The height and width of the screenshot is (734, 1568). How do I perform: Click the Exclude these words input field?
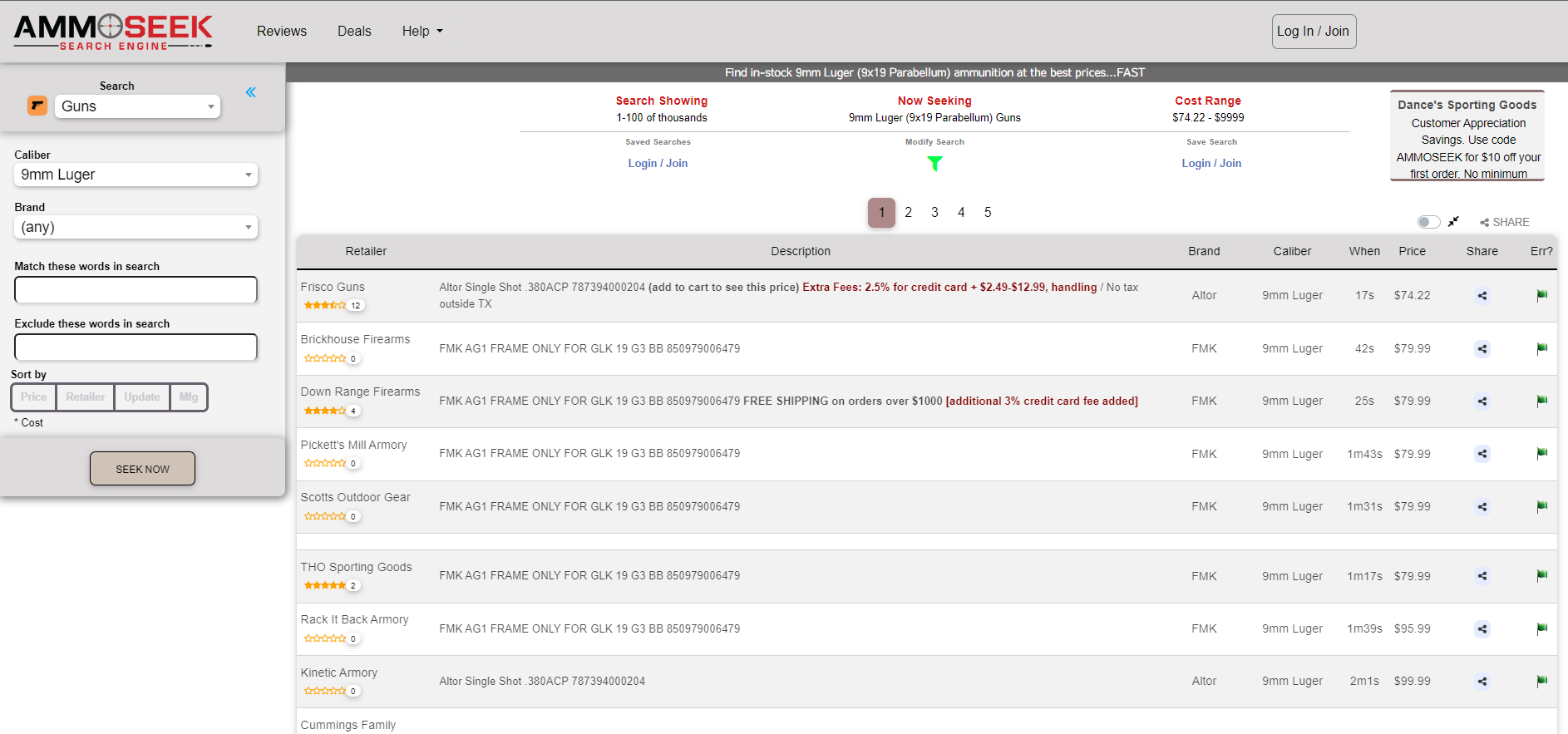(136, 347)
